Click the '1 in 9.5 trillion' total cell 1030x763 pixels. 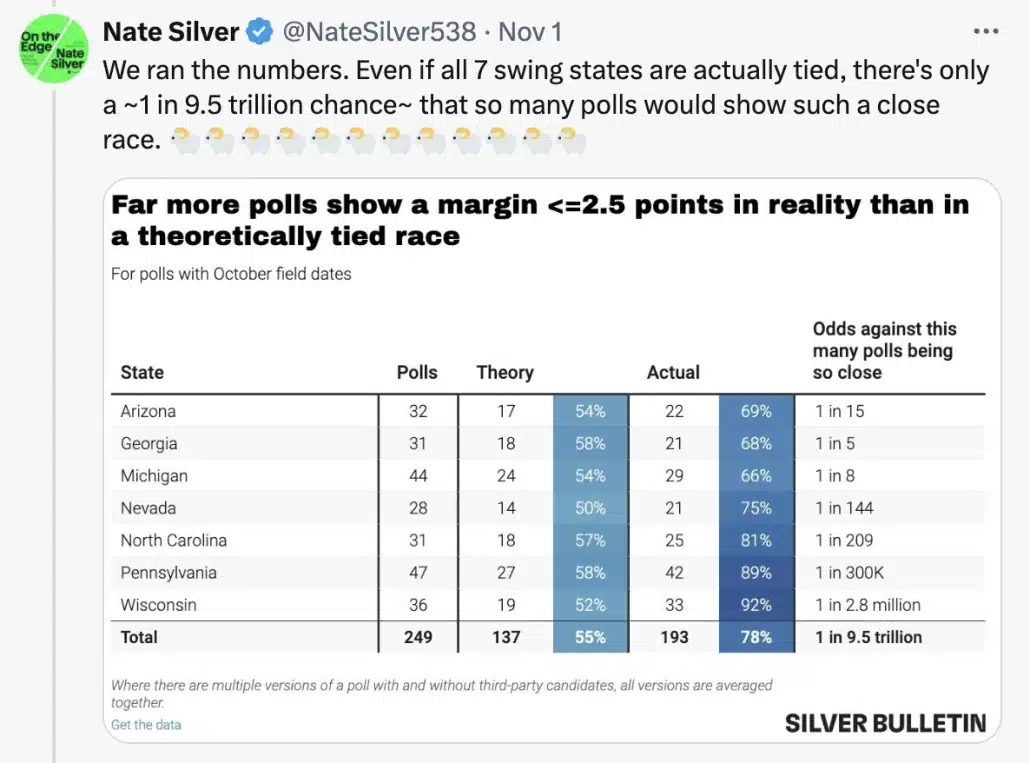tap(868, 637)
